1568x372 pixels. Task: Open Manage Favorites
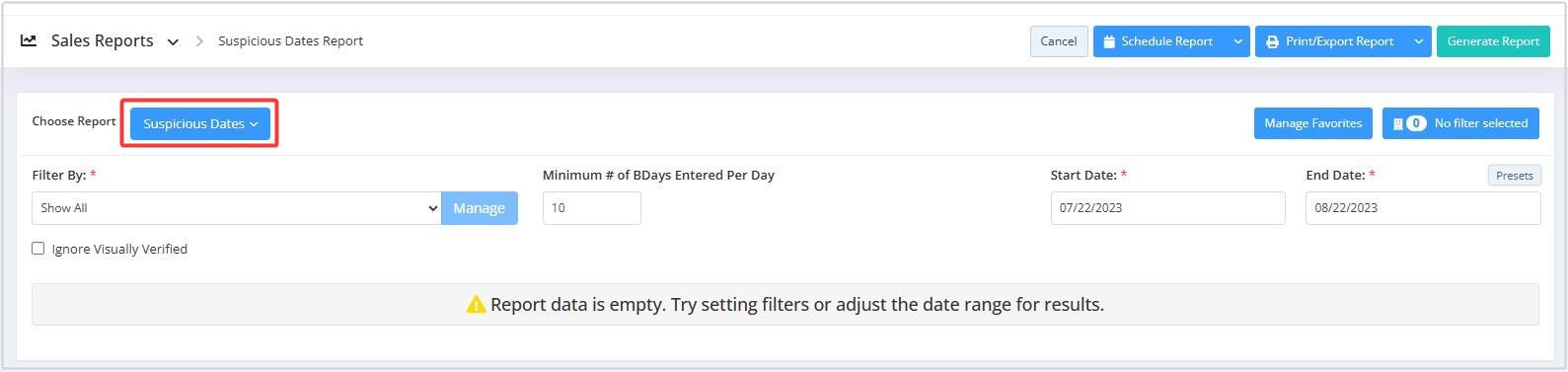1313,123
